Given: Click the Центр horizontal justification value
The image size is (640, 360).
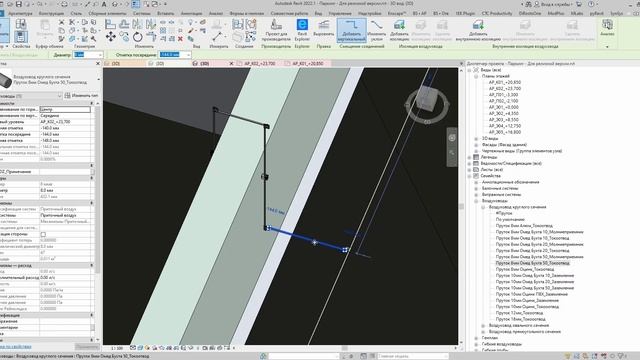Looking at the screenshot, I should (x=65, y=109).
